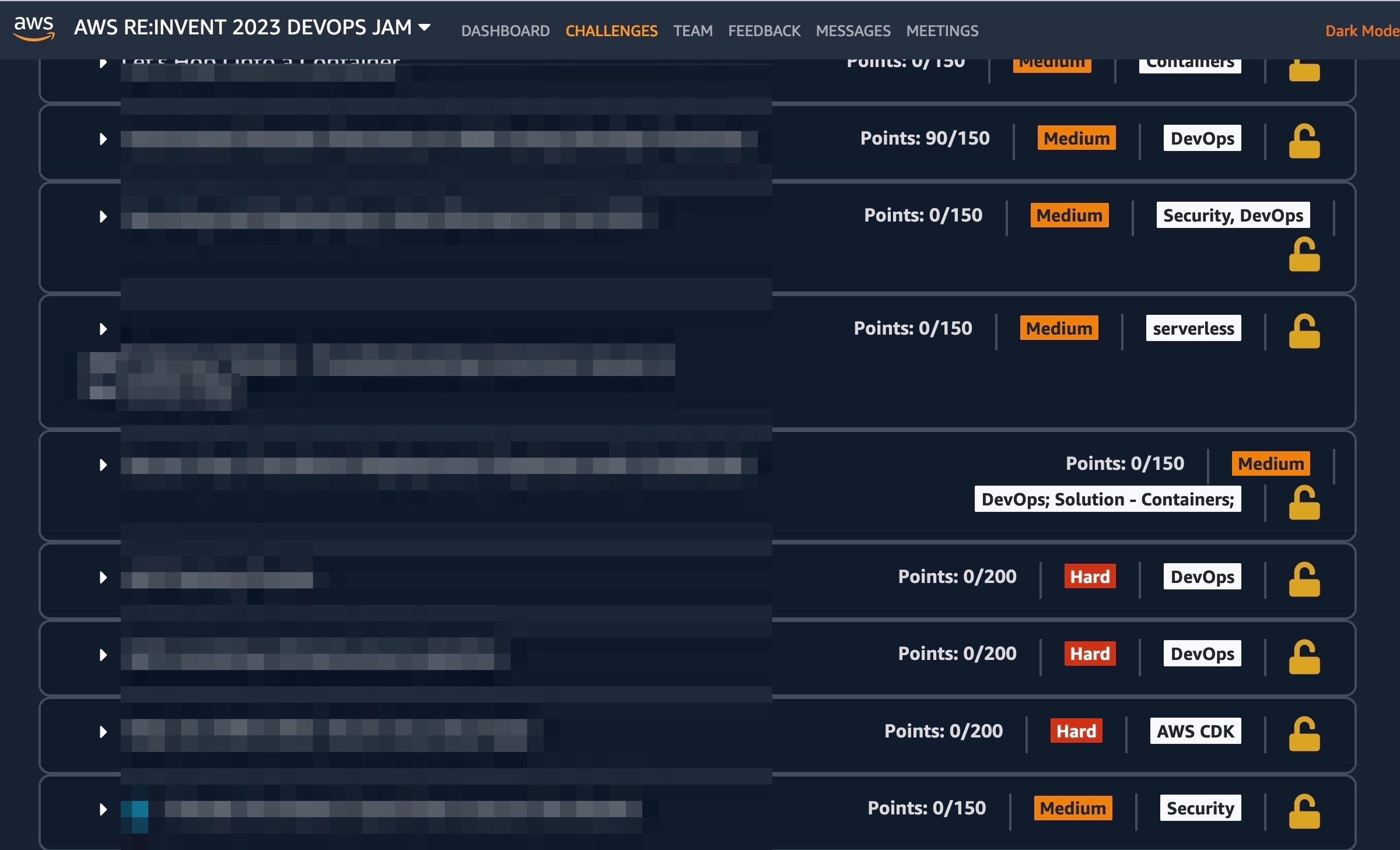
Task: Click the serverless tag
Action: point(1193,328)
